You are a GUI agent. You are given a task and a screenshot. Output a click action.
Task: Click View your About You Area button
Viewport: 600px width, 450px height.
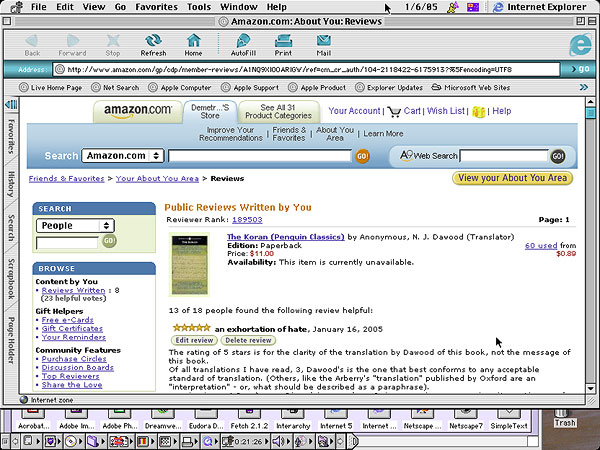click(x=512, y=178)
